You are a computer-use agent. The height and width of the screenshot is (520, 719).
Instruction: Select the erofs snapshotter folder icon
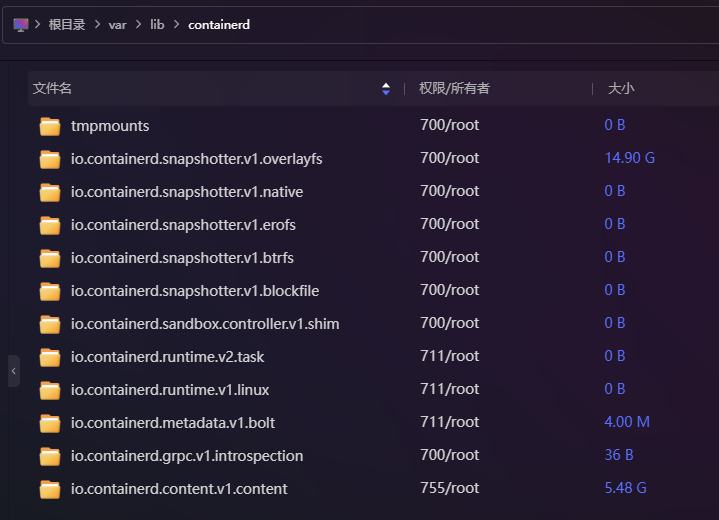pyautogui.click(x=50, y=225)
